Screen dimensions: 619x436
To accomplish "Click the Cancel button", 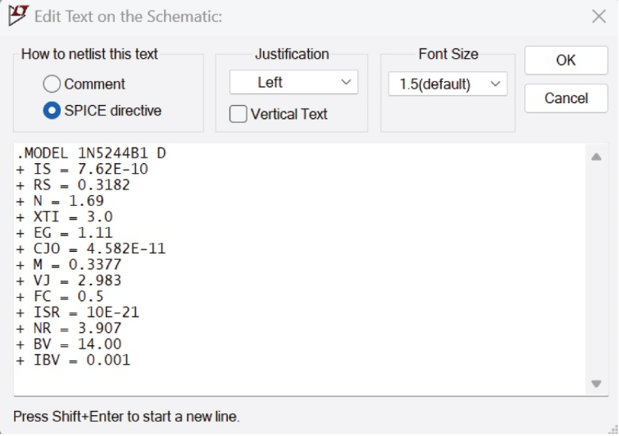I will tap(565, 98).
